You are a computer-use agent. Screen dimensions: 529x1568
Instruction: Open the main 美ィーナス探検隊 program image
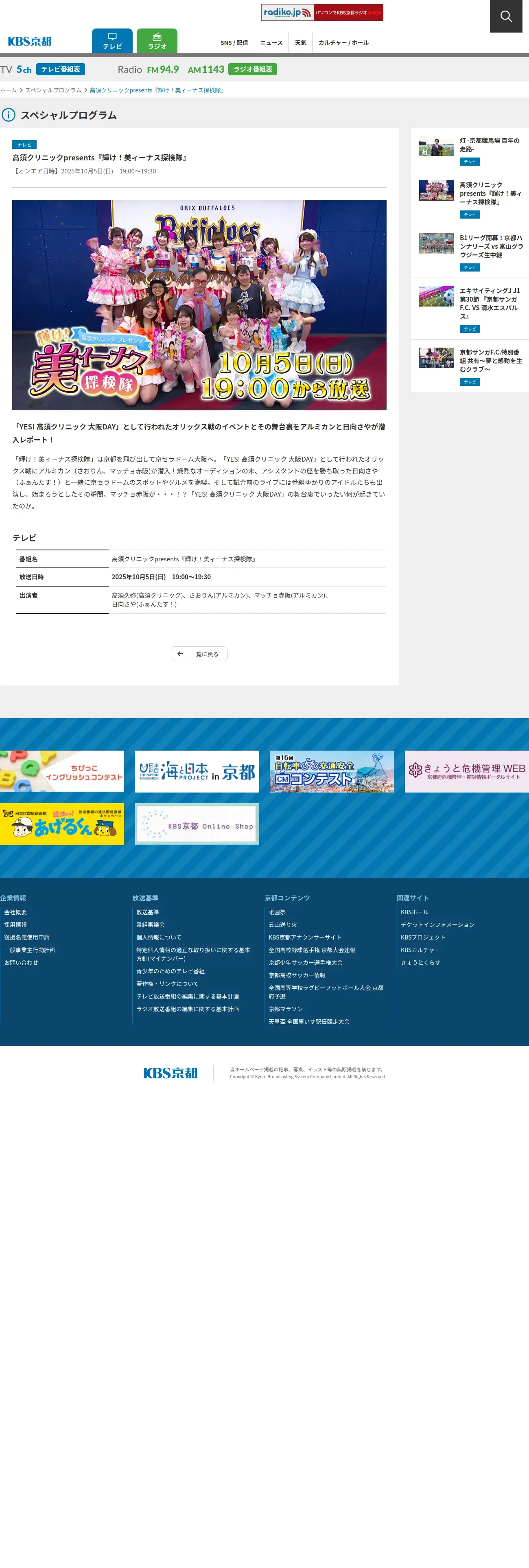click(199, 305)
